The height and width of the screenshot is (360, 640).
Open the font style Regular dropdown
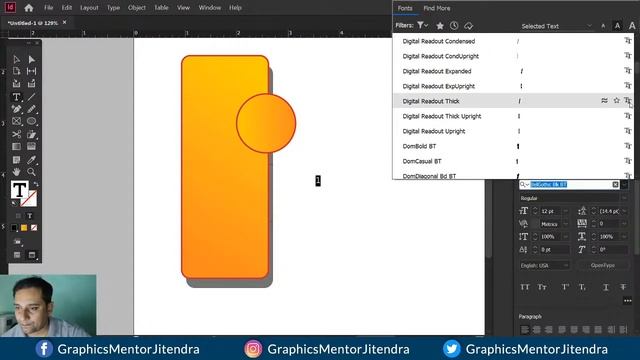click(624, 198)
